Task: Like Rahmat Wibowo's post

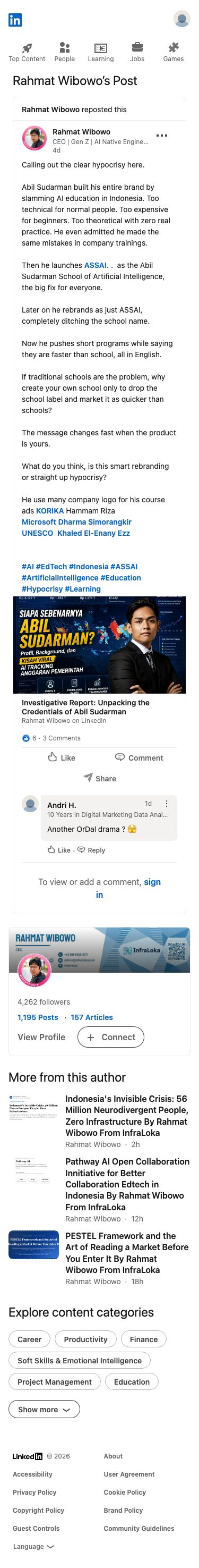Action: 62,757
